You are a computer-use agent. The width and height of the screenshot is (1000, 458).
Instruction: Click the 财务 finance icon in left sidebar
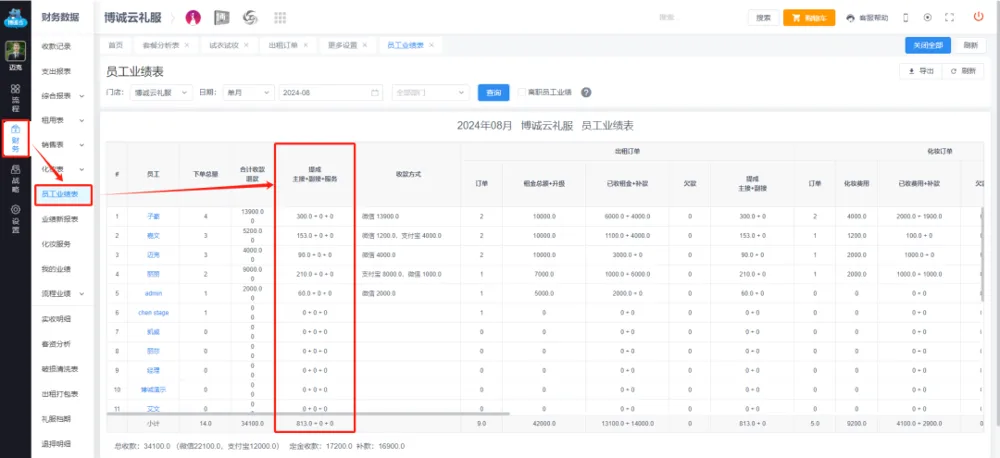[15, 137]
